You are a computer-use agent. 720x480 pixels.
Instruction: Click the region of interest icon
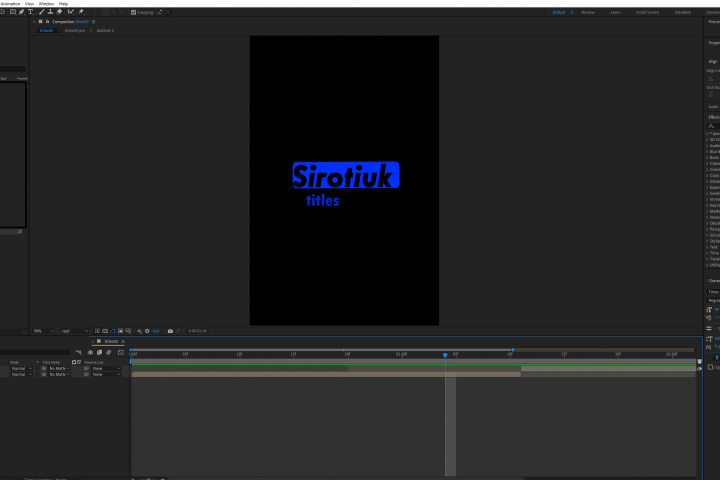pos(121,331)
